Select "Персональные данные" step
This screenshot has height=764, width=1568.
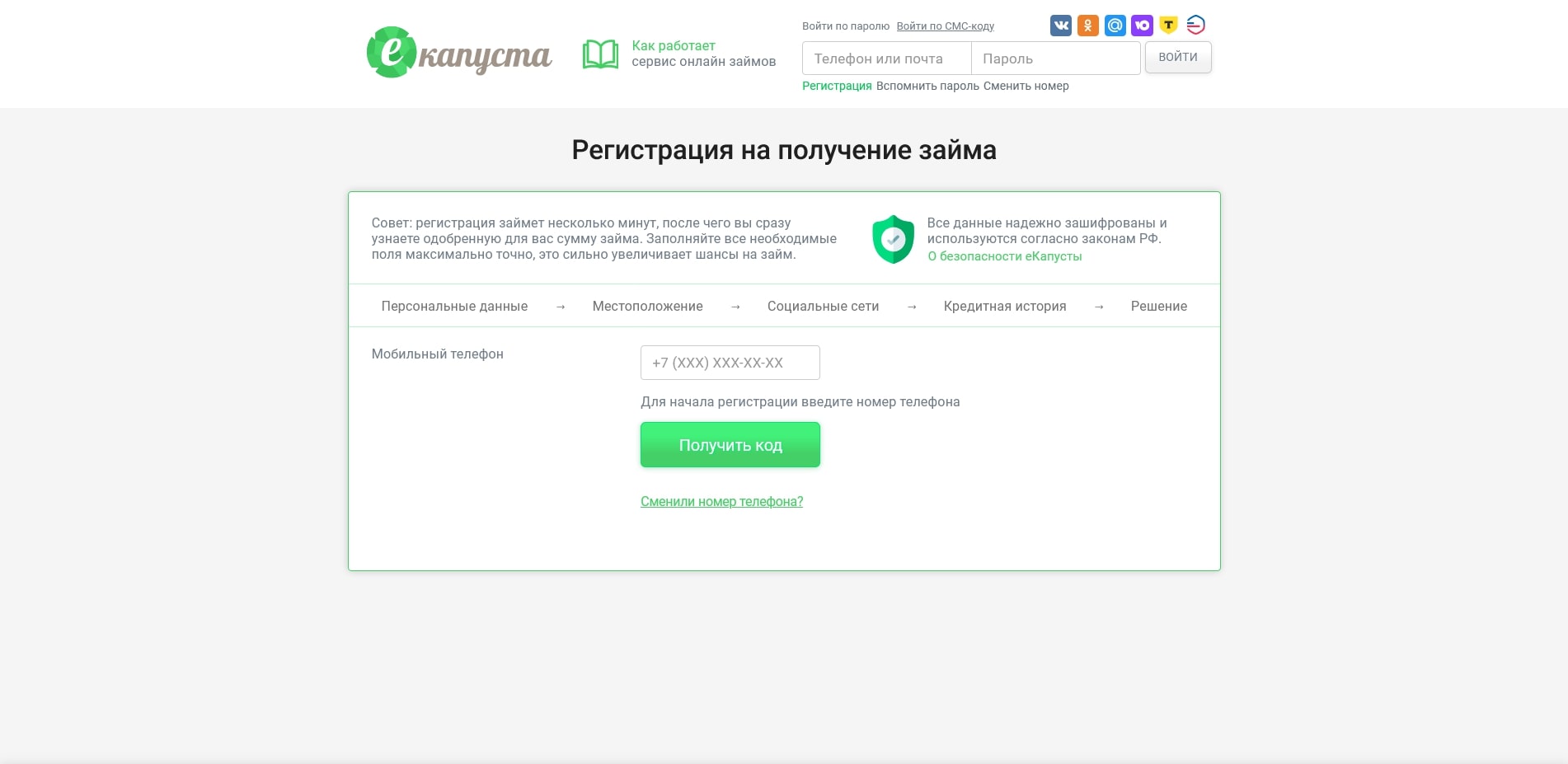click(454, 306)
